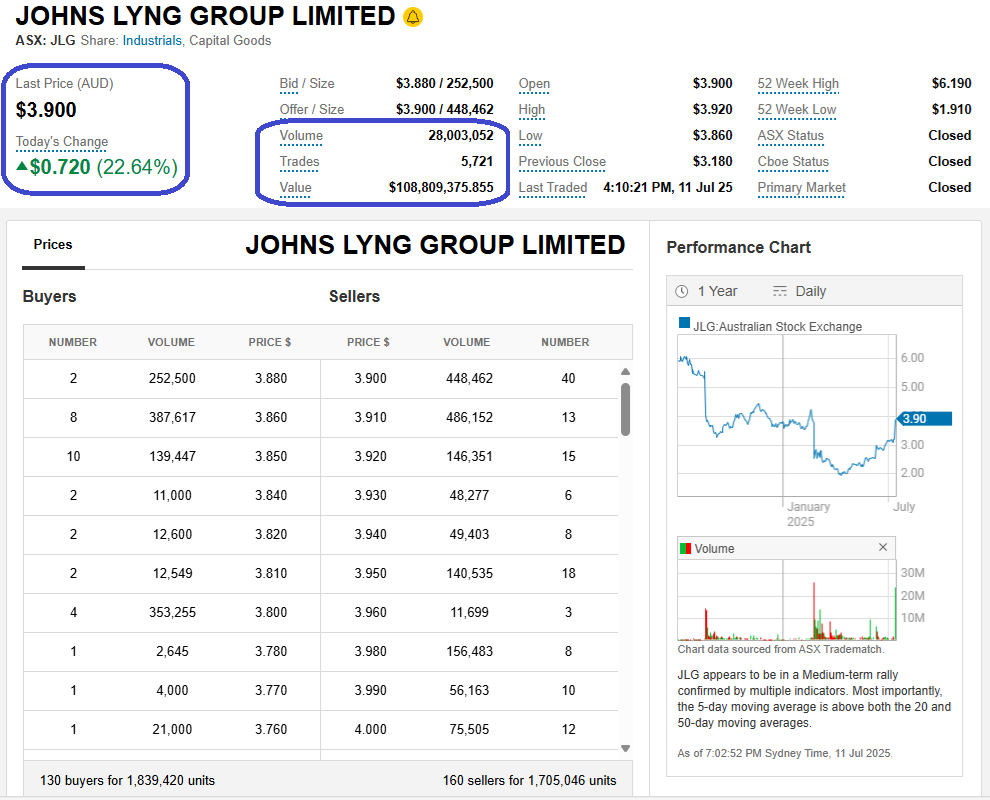Click the blue JLG legend square
The height and width of the screenshot is (800, 990).
click(684, 324)
